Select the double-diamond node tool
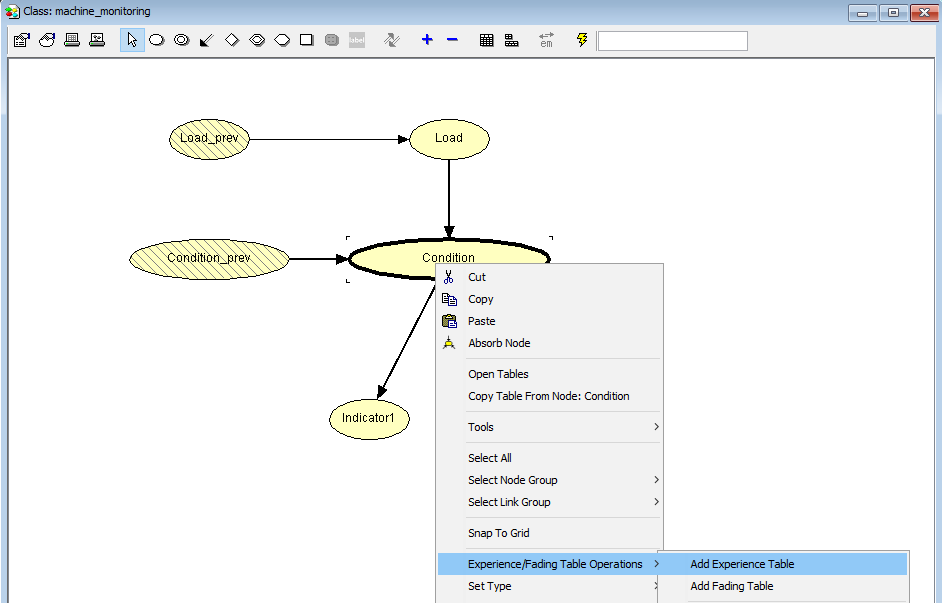942x603 pixels. click(257, 40)
